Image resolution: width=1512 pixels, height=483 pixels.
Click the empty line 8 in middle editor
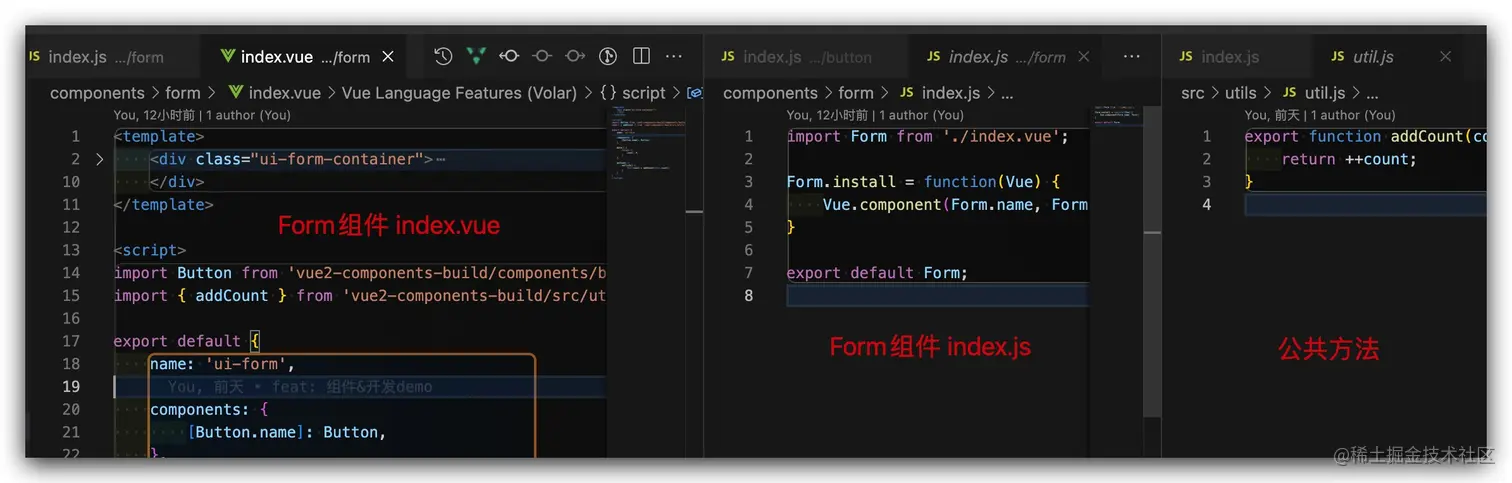pyautogui.click(x=938, y=296)
